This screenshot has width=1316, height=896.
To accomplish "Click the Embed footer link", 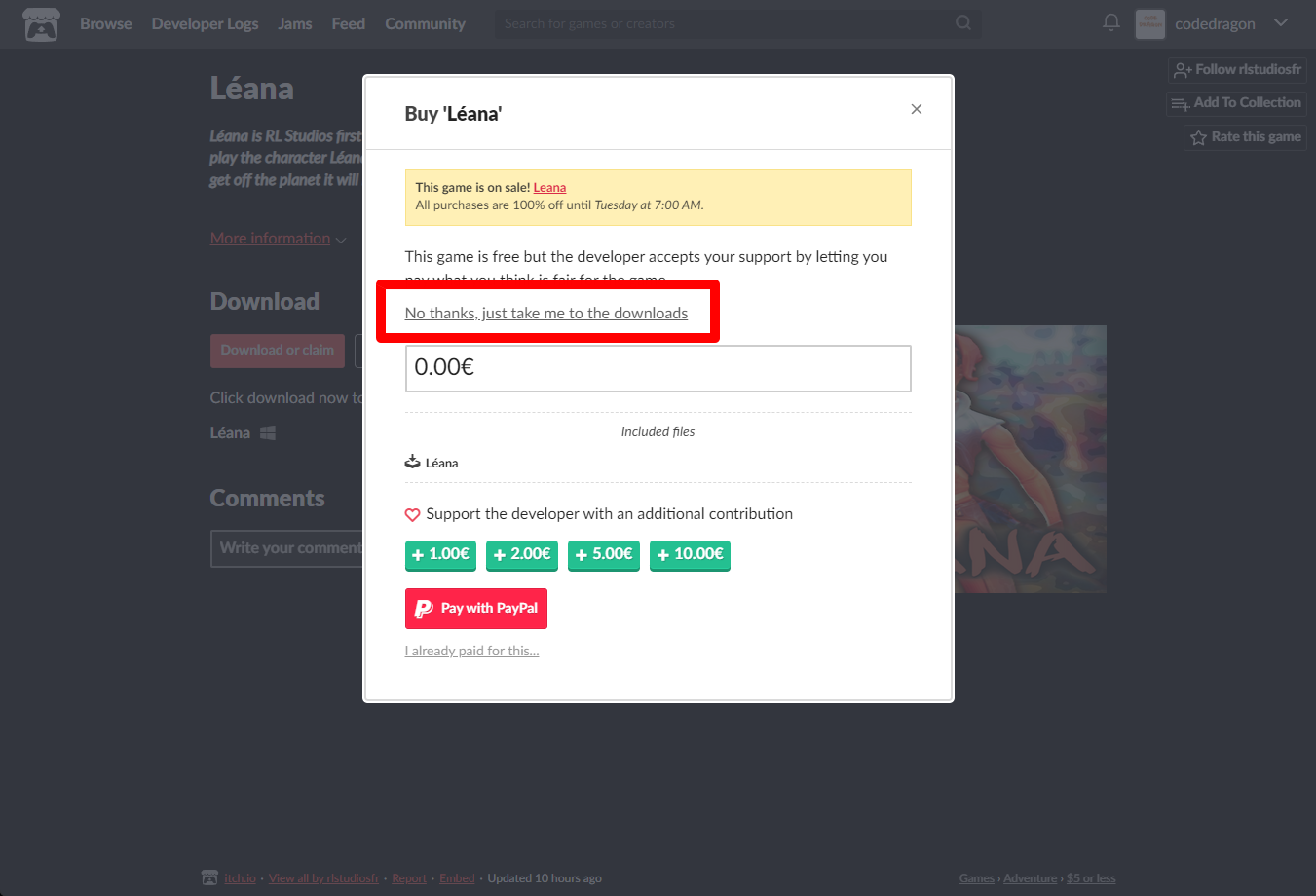I will (x=457, y=878).
